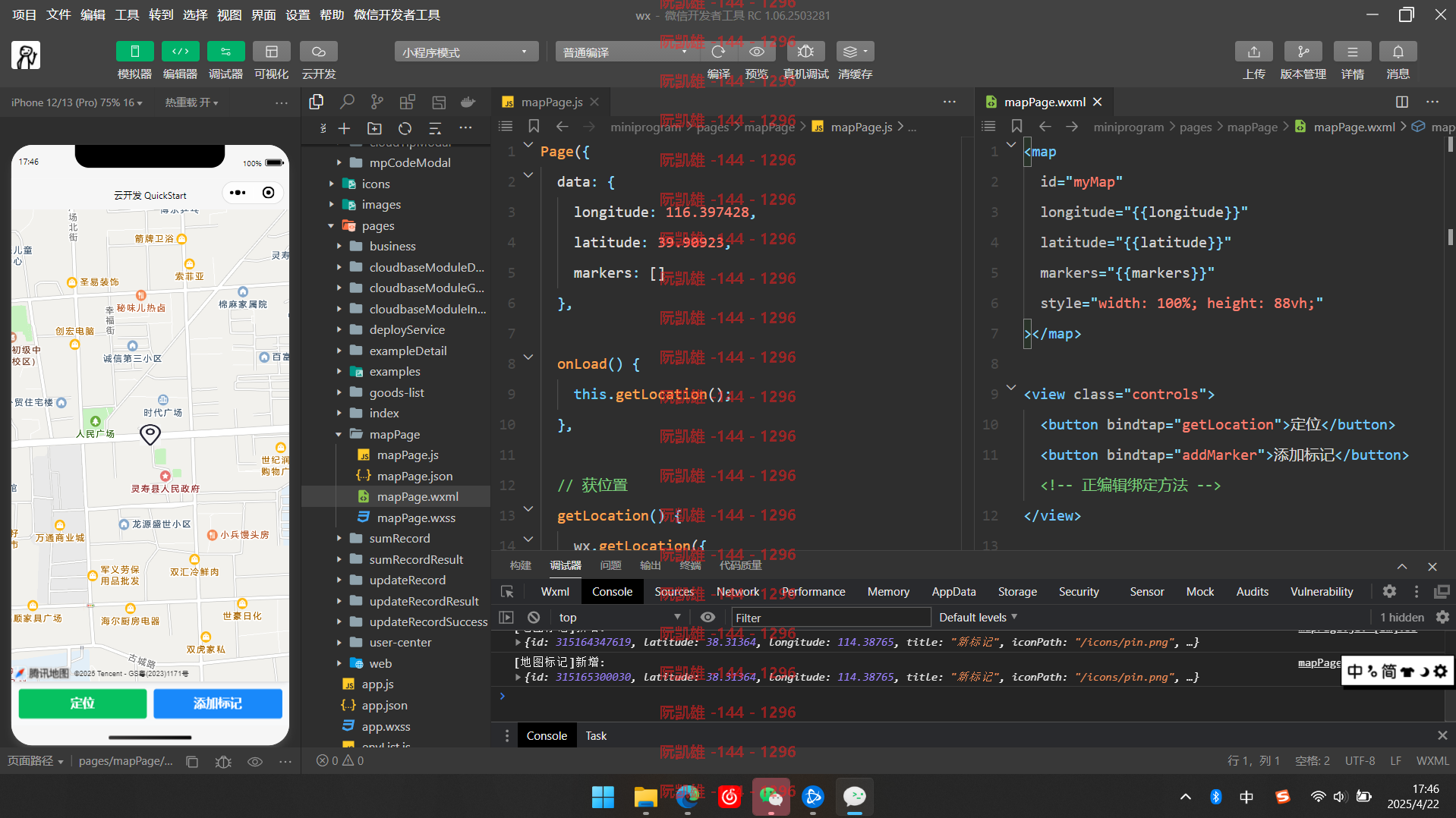The width and height of the screenshot is (1456, 818).
Task: Open the AppData devtools tab
Action: pyautogui.click(x=953, y=592)
